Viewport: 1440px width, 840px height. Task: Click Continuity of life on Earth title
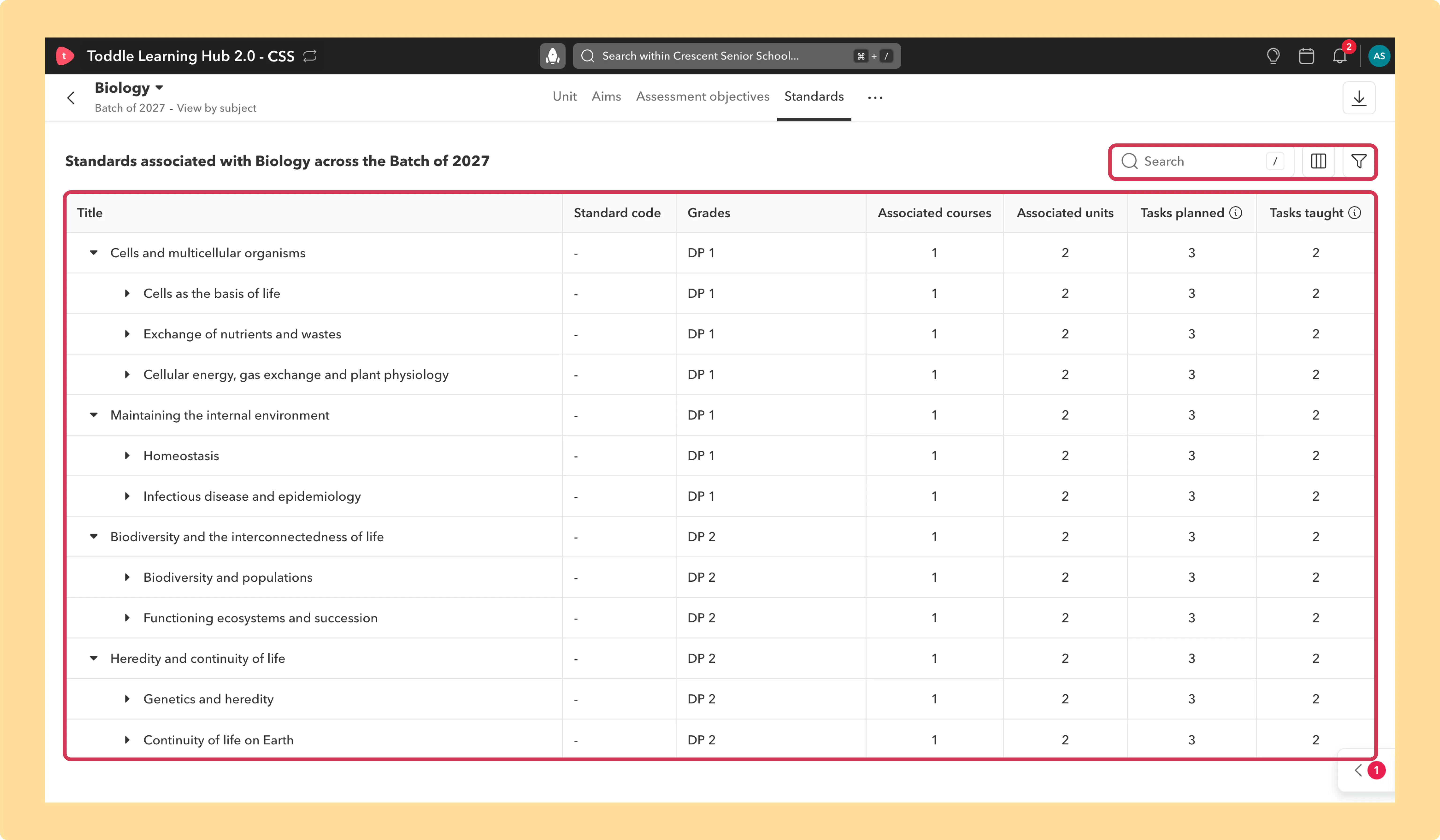coord(218,740)
